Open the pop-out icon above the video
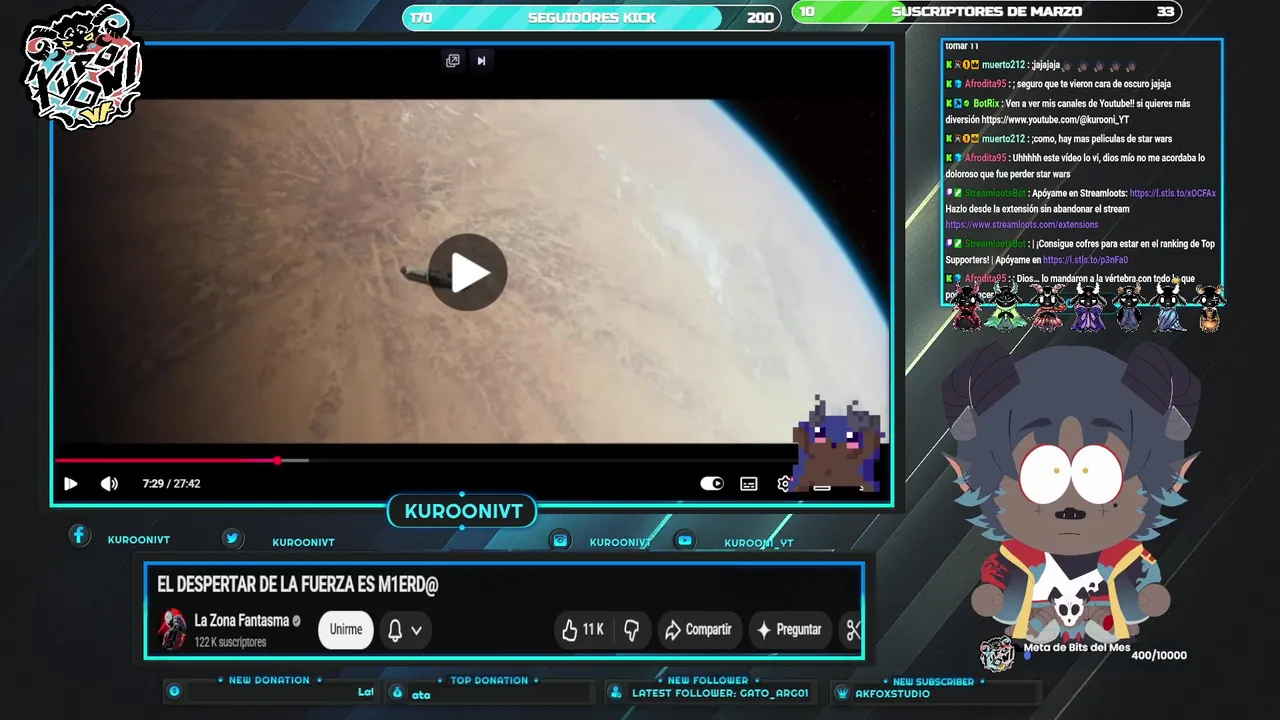Screen dimensions: 1280x720 point(452,61)
